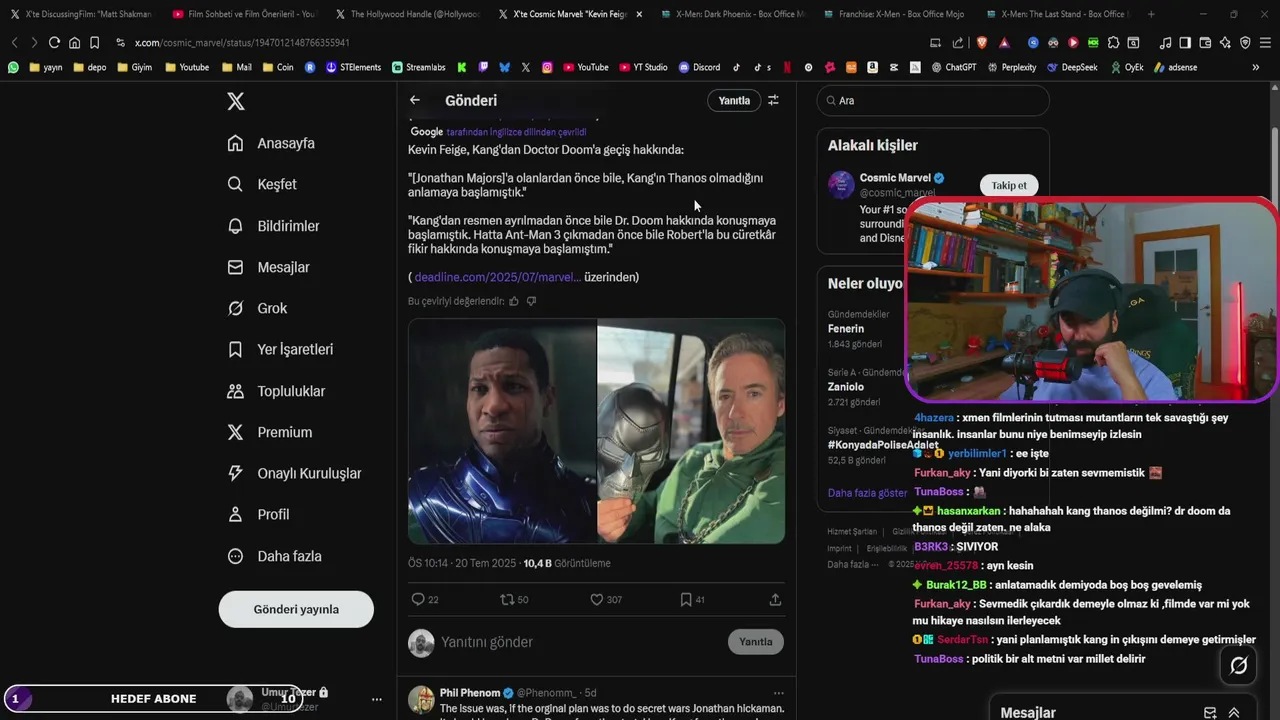
Task: Open ChatGPT bookmark
Action: click(953, 67)
